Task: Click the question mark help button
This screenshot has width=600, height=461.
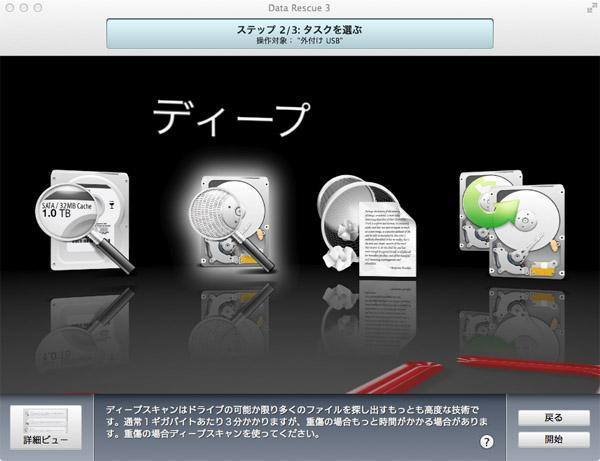Action: pos(487,441)
